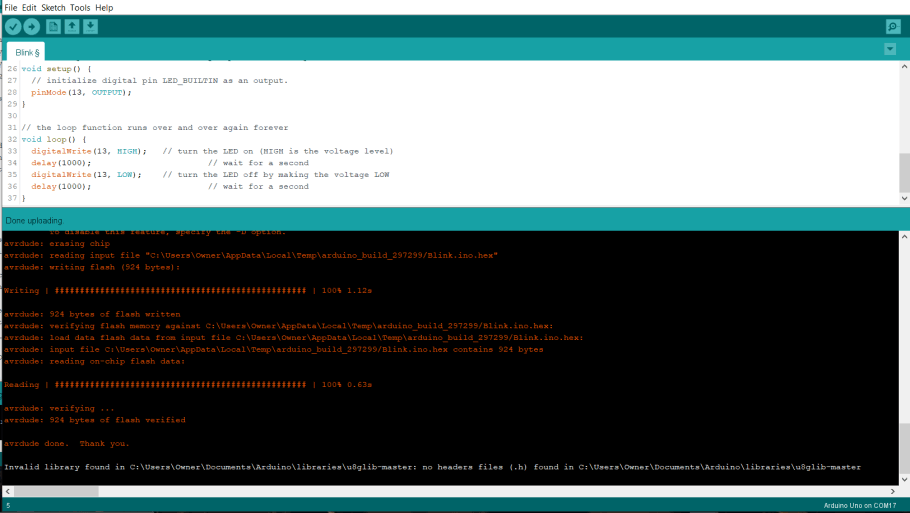Open the Serial Monitor magnifier icon

point(893,27)
